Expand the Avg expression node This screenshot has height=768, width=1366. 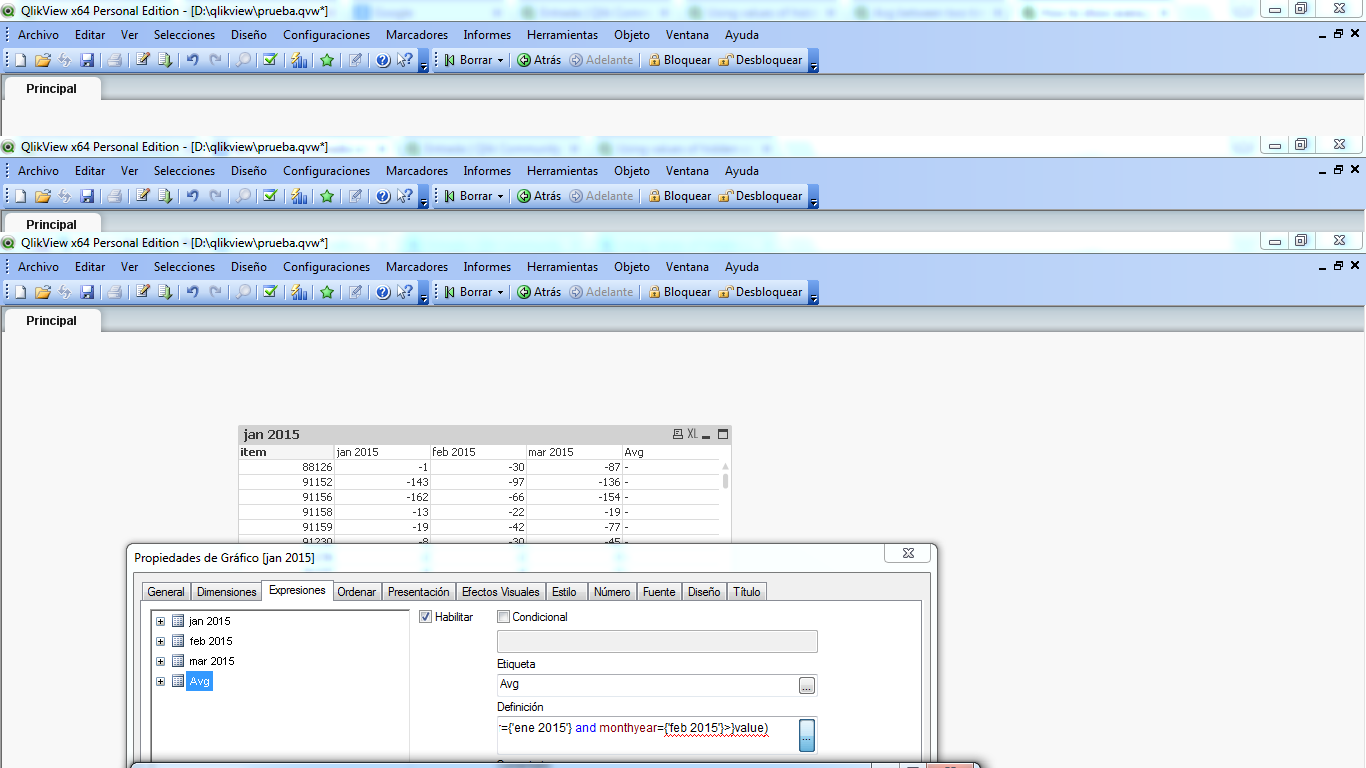click(160, 681)
